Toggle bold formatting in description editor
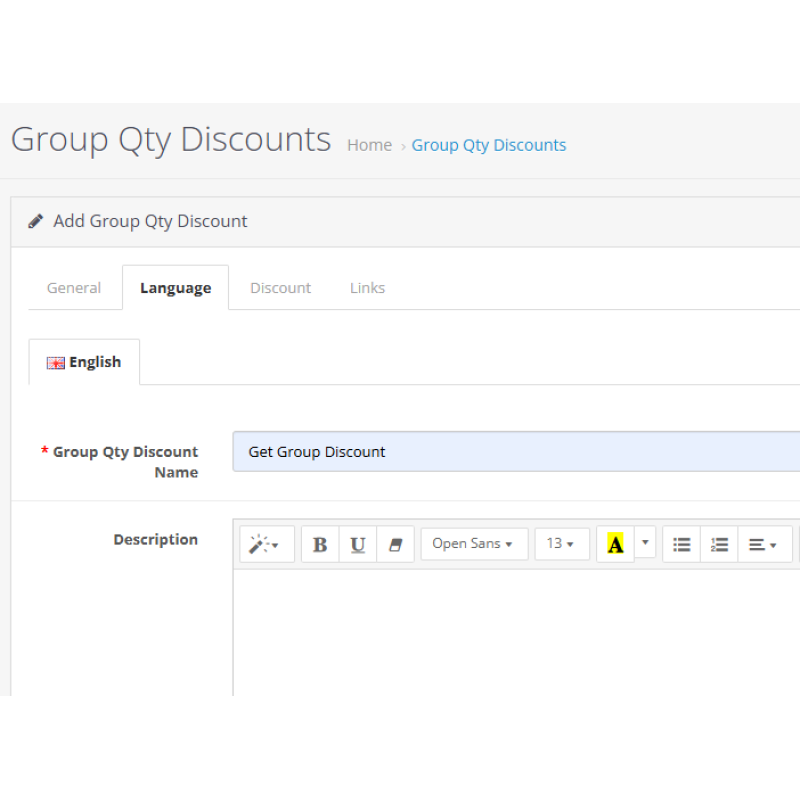 click(x=320, y=544)
